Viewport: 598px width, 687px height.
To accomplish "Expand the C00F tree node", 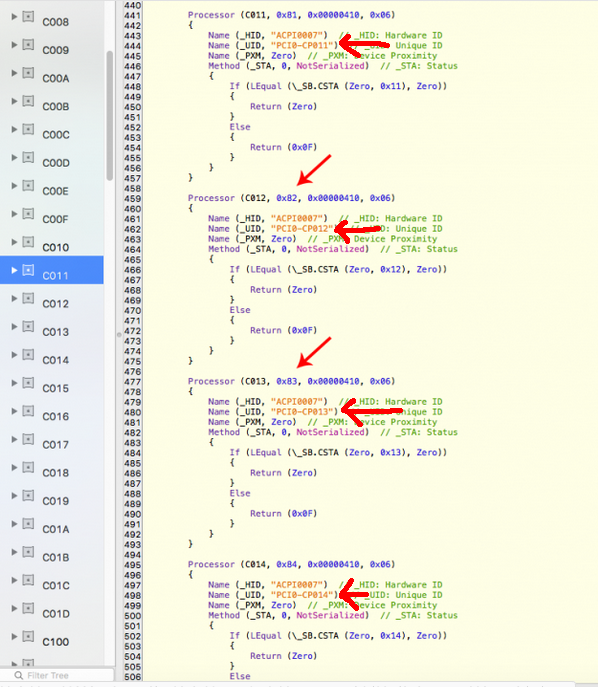I will pos(14,214).
